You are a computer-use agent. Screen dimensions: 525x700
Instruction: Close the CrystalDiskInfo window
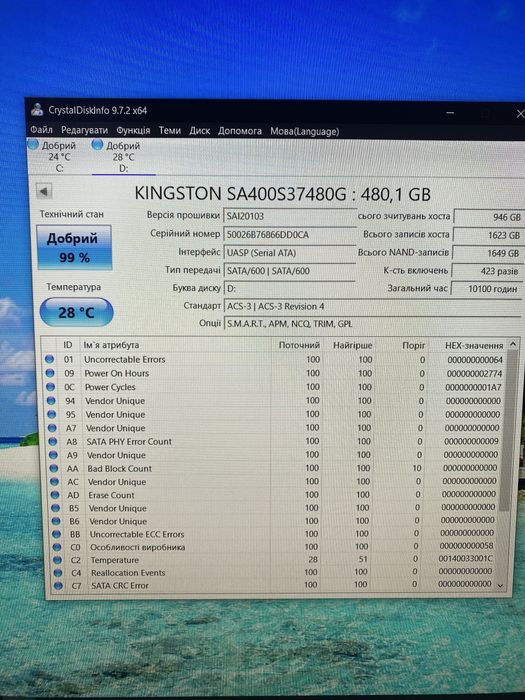click(x=520, y=114)
